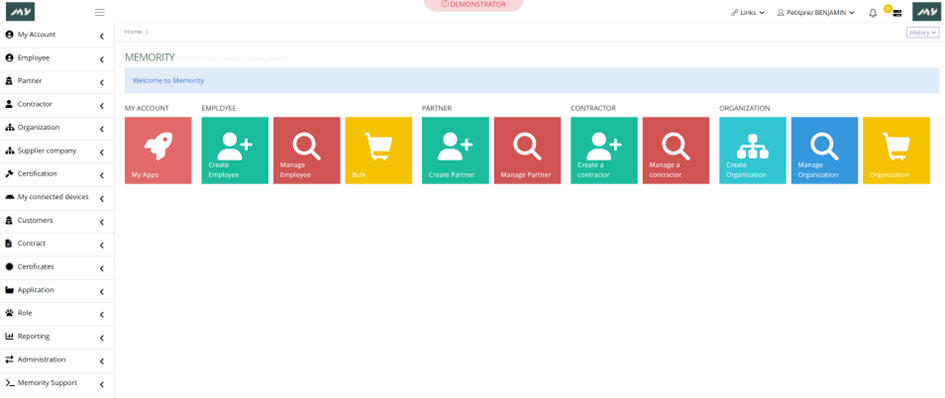This screenshot has width=945, height=398.
Task: Expand the Administration sidebar item
Action: tap(57, 360)
